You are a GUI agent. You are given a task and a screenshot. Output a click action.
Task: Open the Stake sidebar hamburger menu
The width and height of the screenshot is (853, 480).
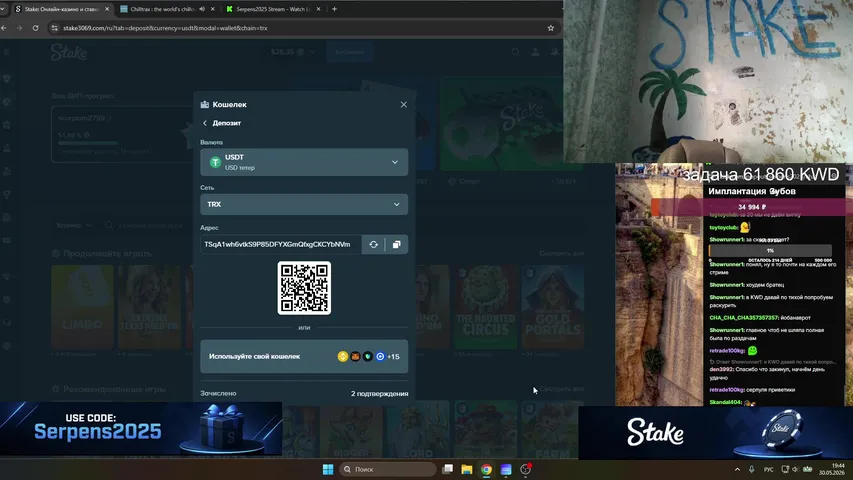click(x=7, y=52)
